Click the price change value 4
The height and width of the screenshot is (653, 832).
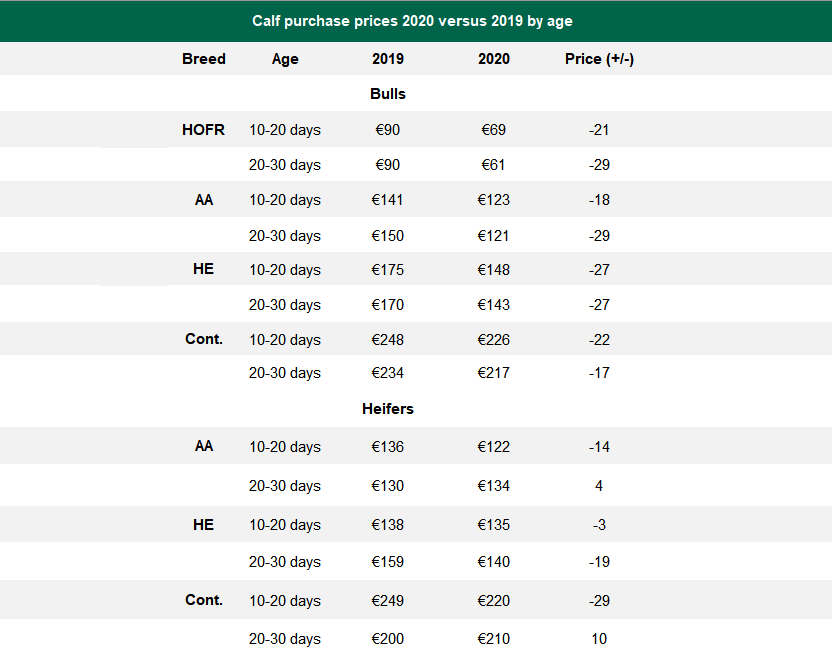coord(599,486)
